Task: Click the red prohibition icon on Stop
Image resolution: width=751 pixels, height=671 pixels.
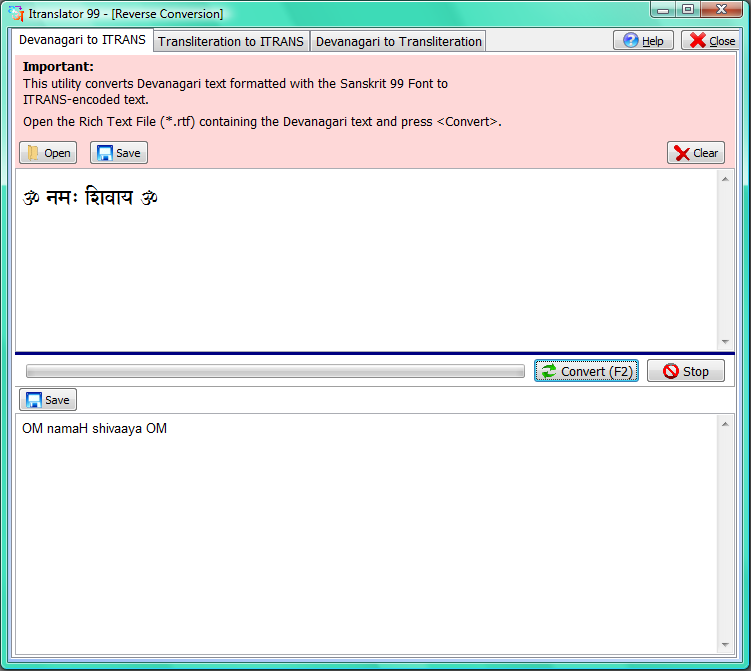Action: click(x=671, y=371)
